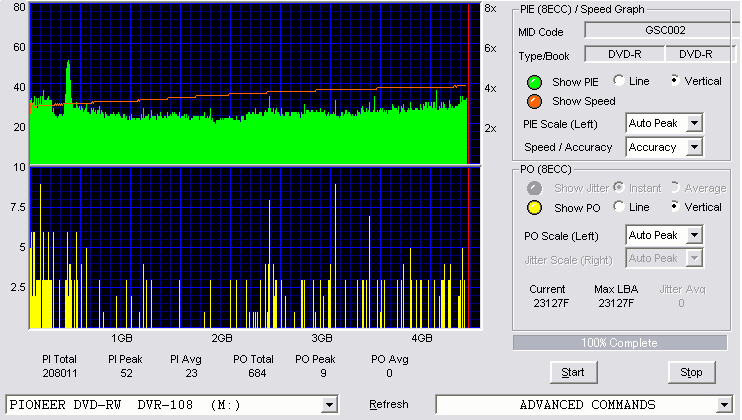Click the second DVD-R Book field
The width and height of the screenshot is (742, 420).
pos(700,54)
